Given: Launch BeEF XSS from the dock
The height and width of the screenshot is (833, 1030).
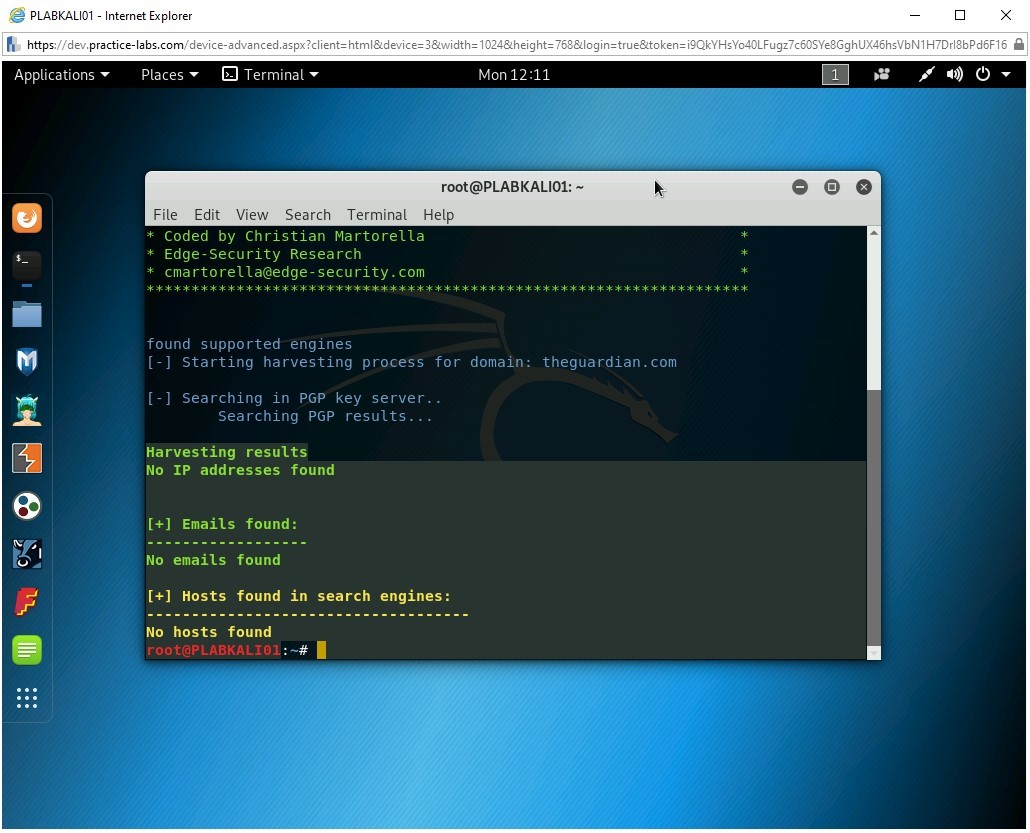Looking at the screenshot, I should pyautogui.click(x=27, y=553).
